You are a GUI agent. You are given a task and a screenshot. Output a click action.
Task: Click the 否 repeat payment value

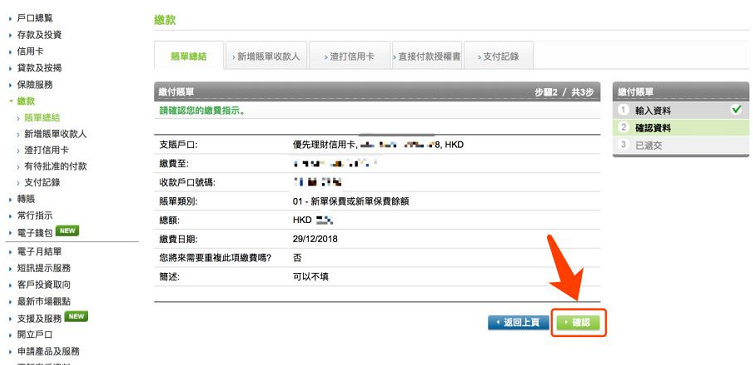tap(297, 258)
